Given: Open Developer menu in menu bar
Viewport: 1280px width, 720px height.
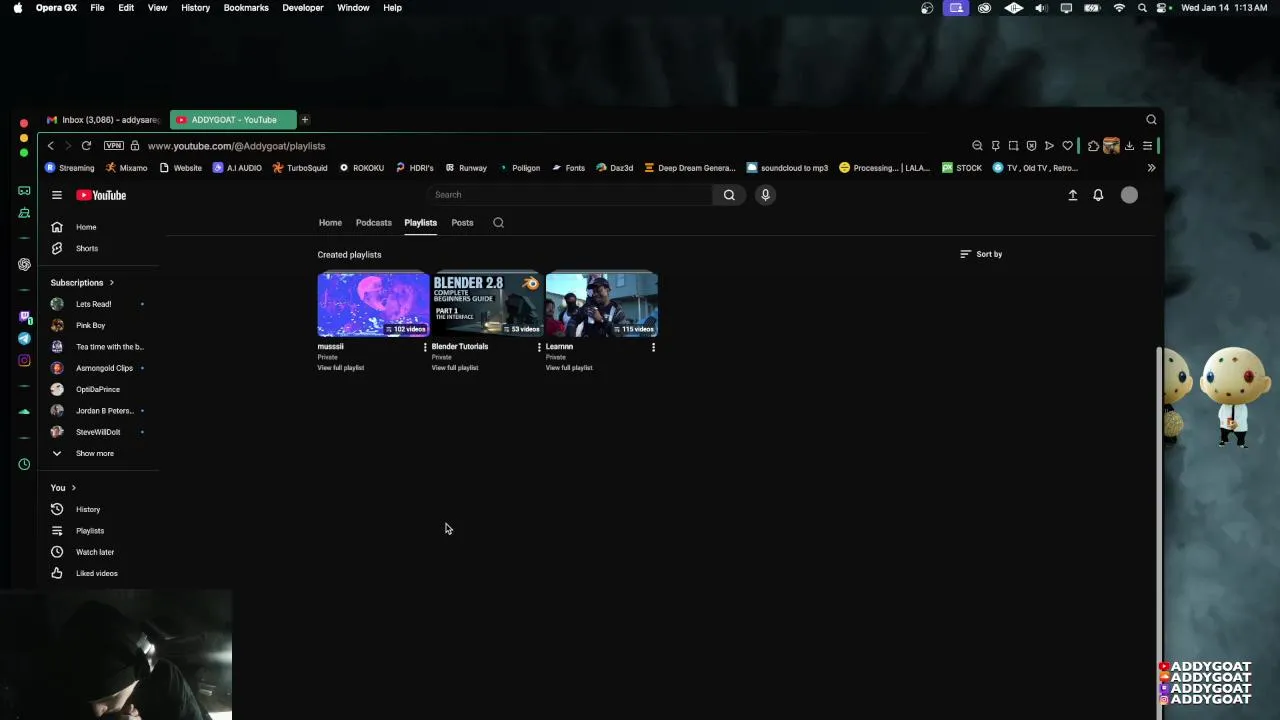Looking at the screenshot, I should (x=302, y=8).
